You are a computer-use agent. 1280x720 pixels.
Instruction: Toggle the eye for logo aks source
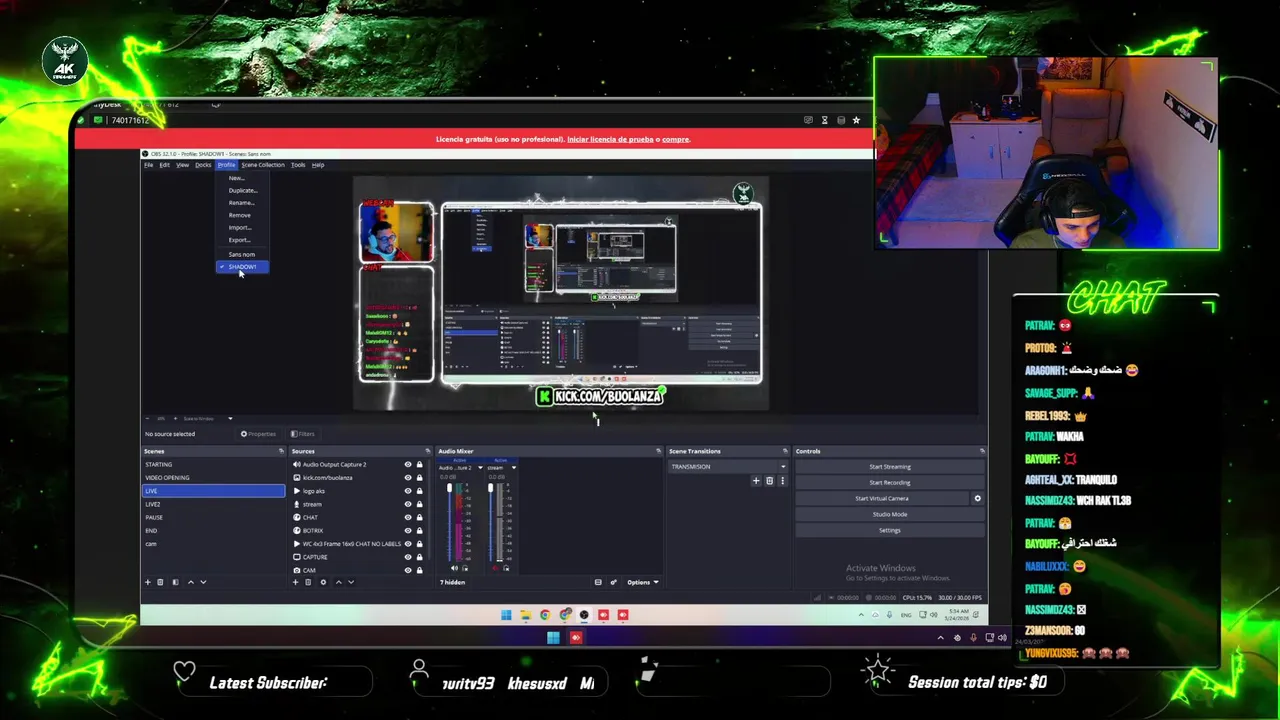pyautogui.click(x=407, y=491)
